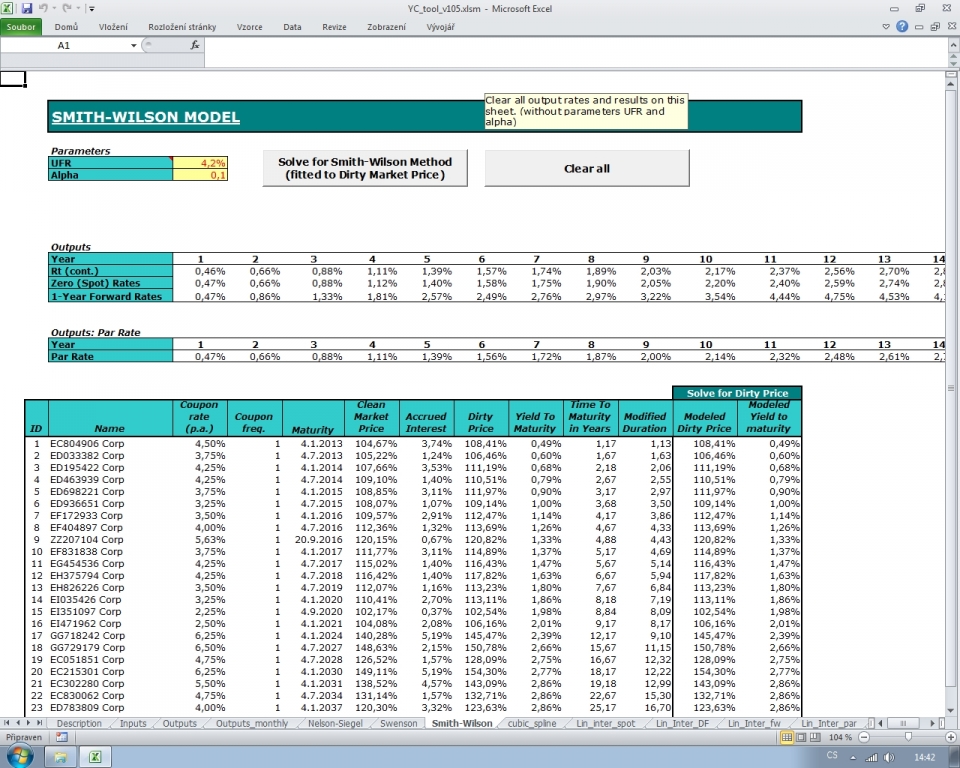This screenshot has width=960, height=768.
Task: Click the zoom in plus icon
Action: pos(950,736)
